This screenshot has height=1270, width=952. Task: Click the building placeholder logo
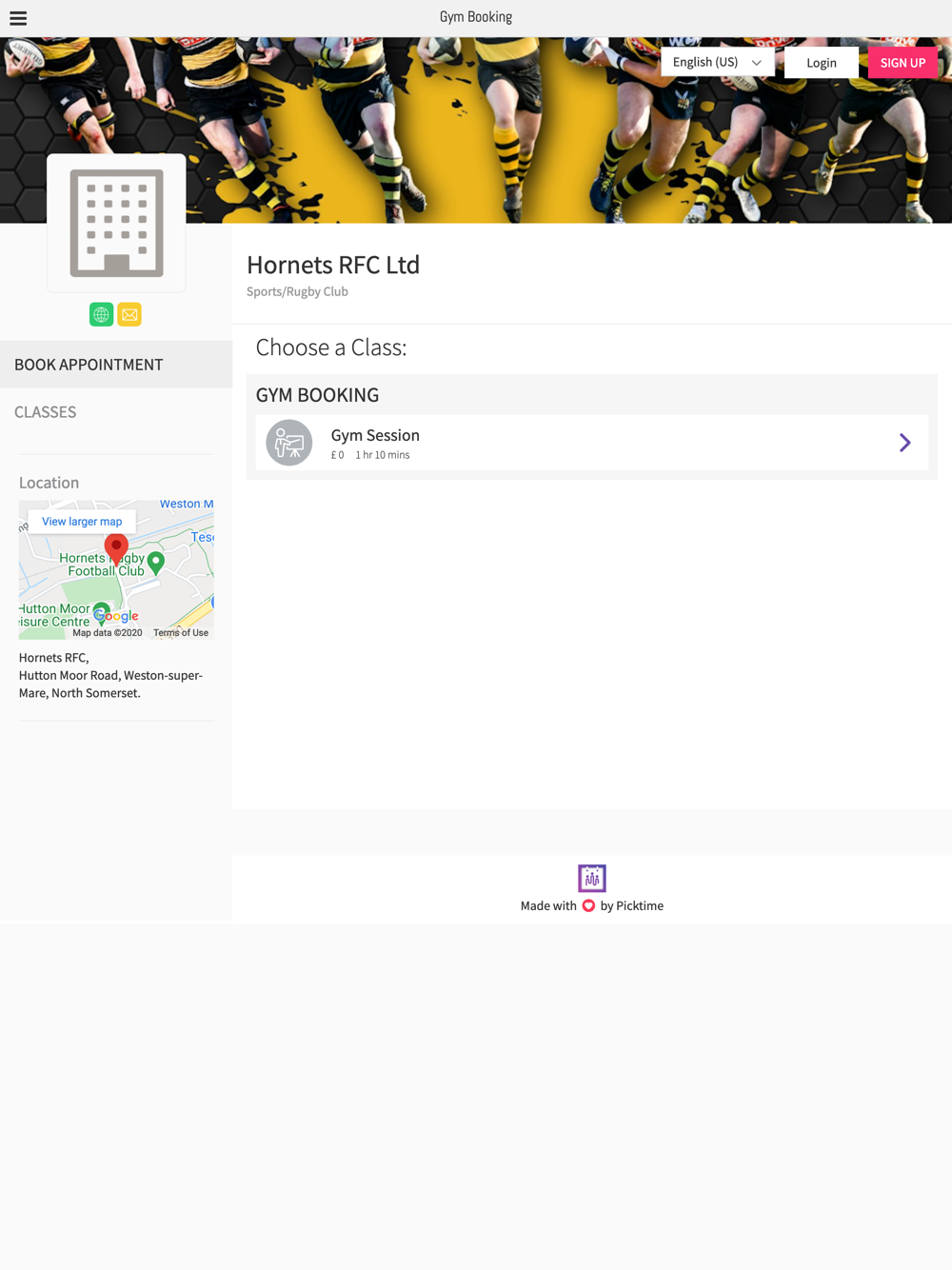click(116, 223)
